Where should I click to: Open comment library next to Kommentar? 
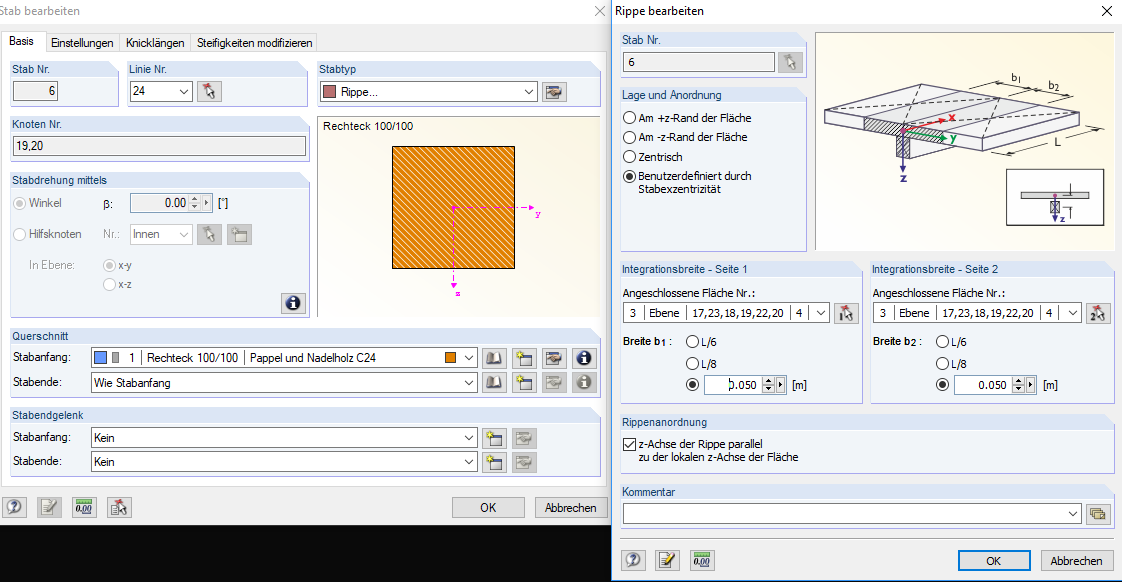pos(1098,513)
